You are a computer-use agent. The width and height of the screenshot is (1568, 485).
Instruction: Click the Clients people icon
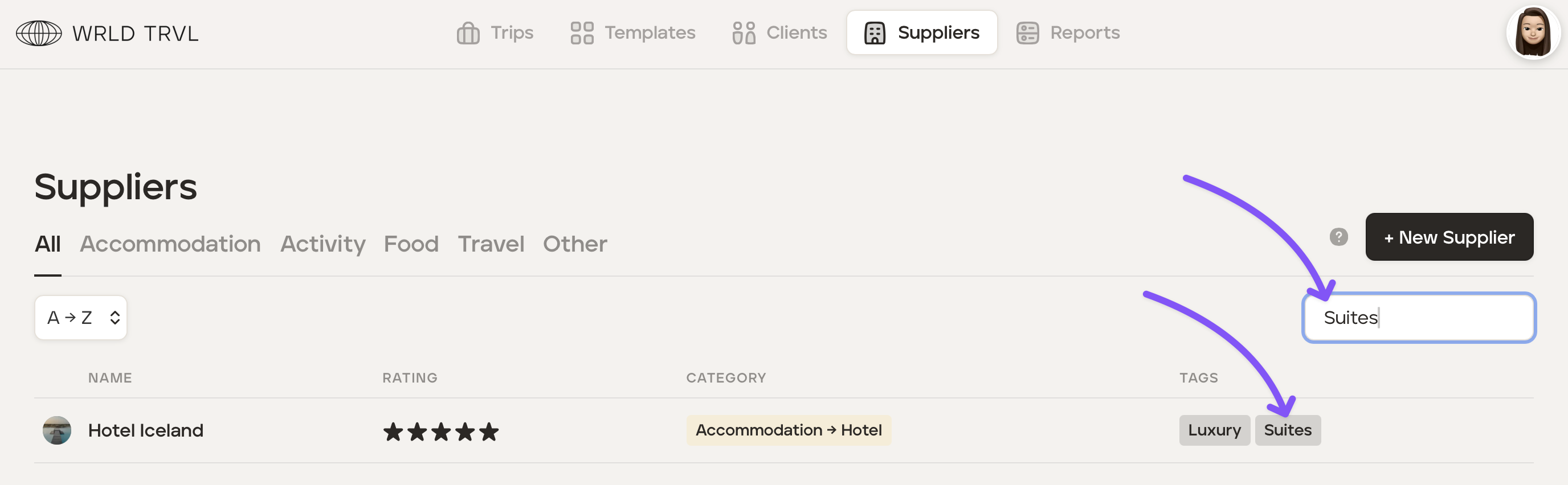743,34
